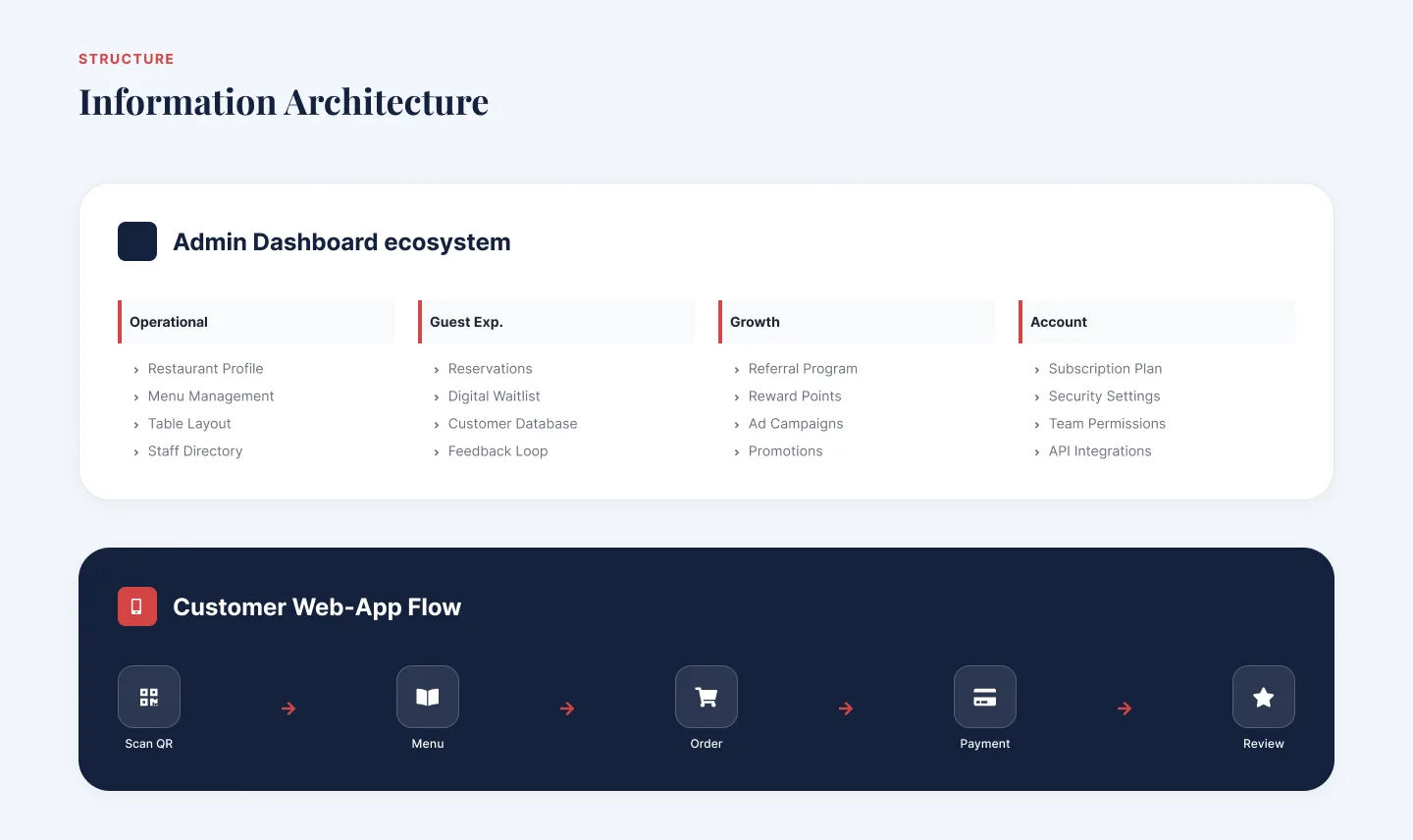Click the 'Scan QR' step label
The image size is (1413, 840).
[149, 744]
